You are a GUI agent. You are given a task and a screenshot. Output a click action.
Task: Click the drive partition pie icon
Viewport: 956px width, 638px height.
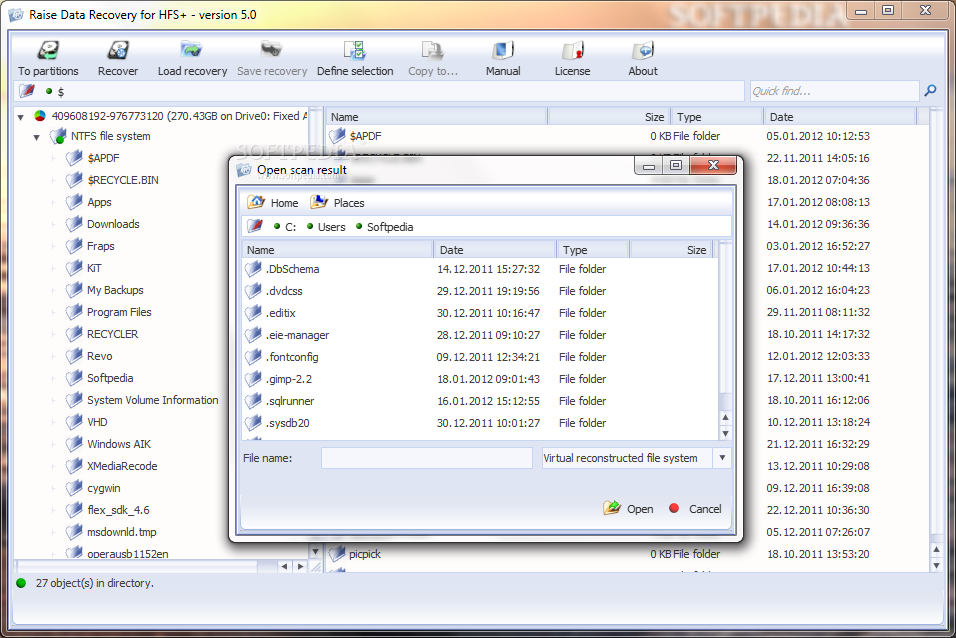coord(40,116)
